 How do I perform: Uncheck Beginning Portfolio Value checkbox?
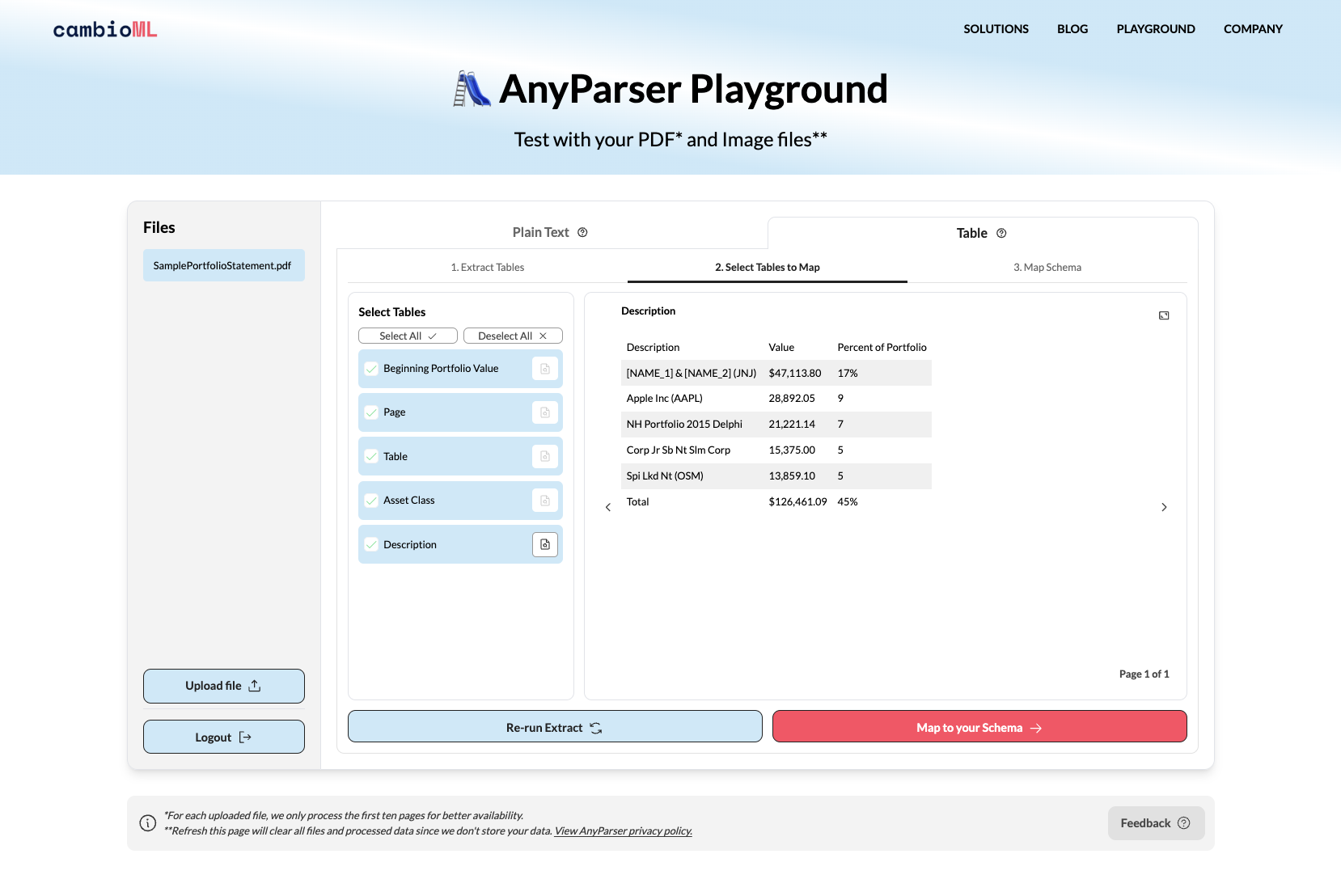click(x=371, y=369)
